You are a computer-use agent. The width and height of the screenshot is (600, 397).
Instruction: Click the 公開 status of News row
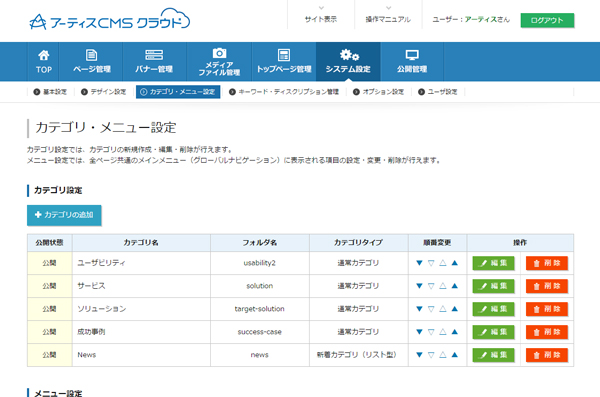(49, 355)
